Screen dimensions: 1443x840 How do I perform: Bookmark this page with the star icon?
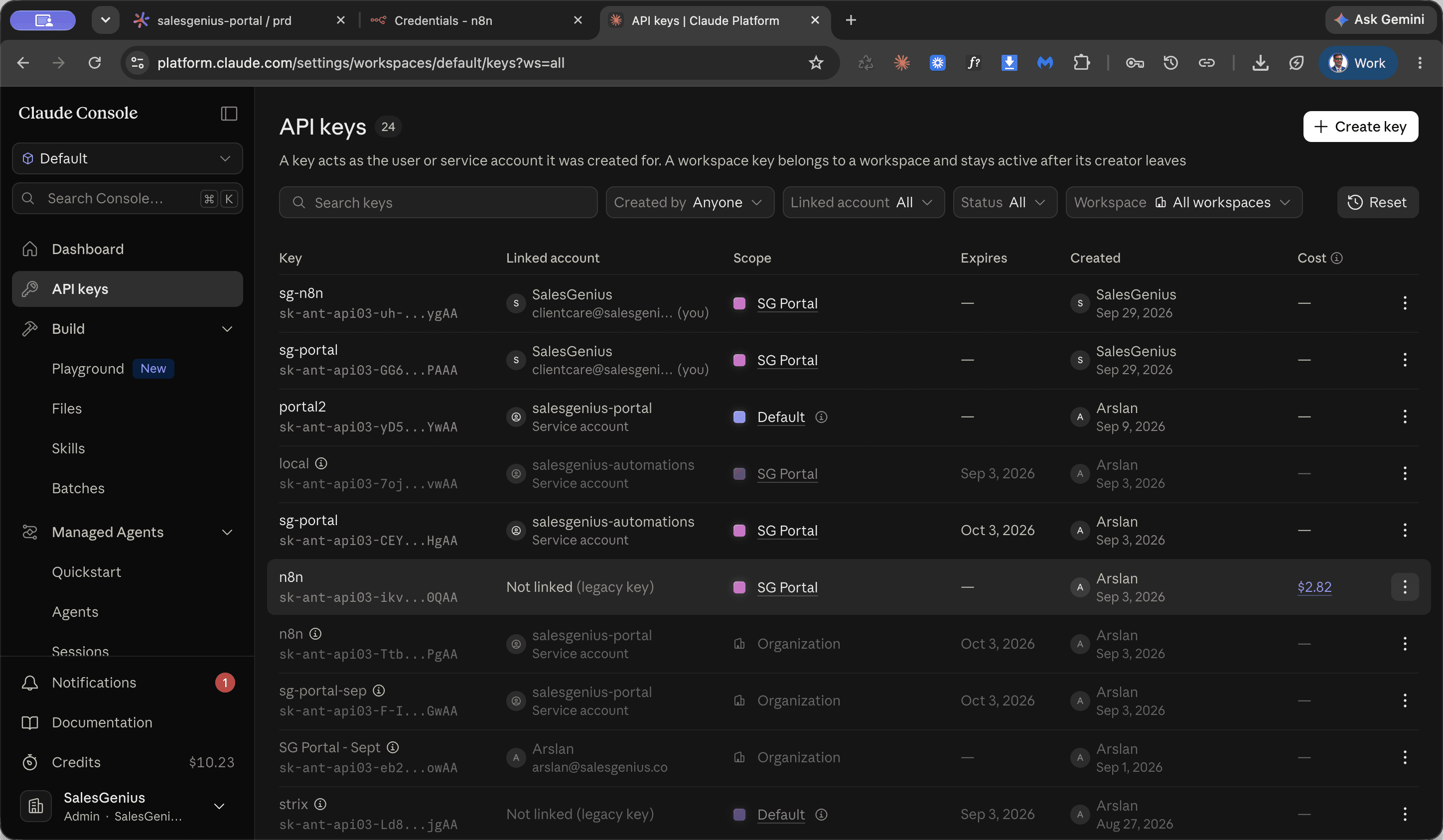[816, 62]
